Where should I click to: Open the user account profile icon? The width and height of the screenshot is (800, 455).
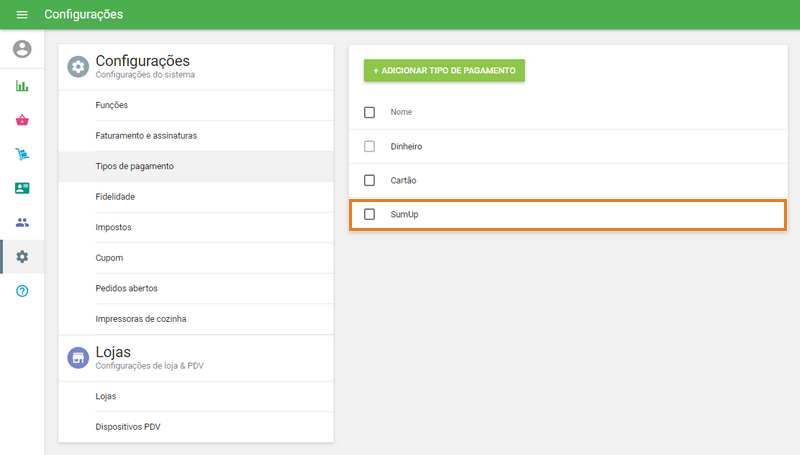click(x=22, y=49)
